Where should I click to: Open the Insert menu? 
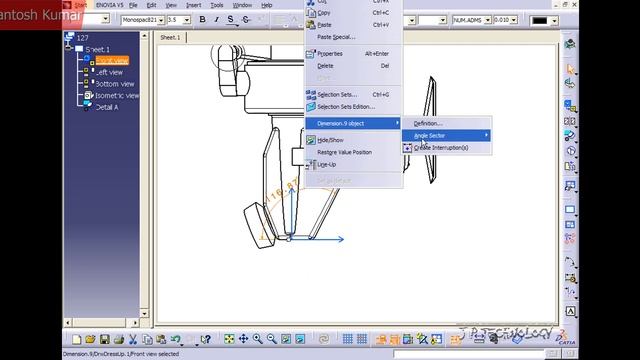[193, 5]
